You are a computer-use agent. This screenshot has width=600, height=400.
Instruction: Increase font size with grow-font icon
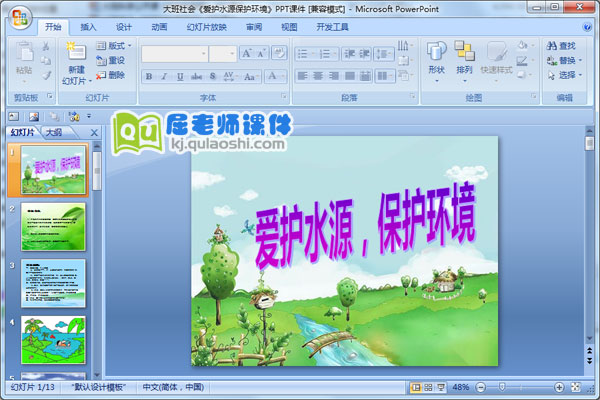[247, 54]
